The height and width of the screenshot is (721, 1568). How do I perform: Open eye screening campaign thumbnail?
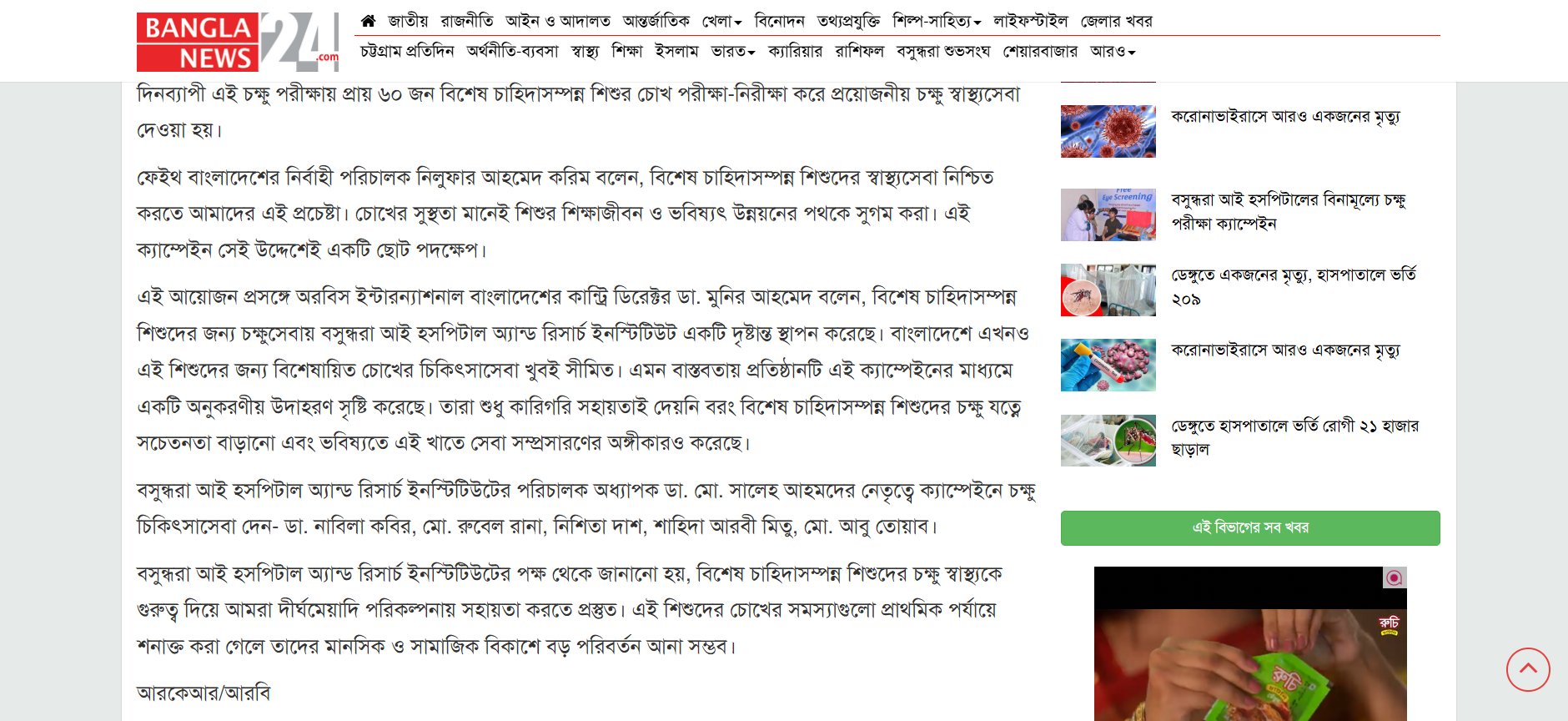pyautogui.click(x=1108, y=214)
